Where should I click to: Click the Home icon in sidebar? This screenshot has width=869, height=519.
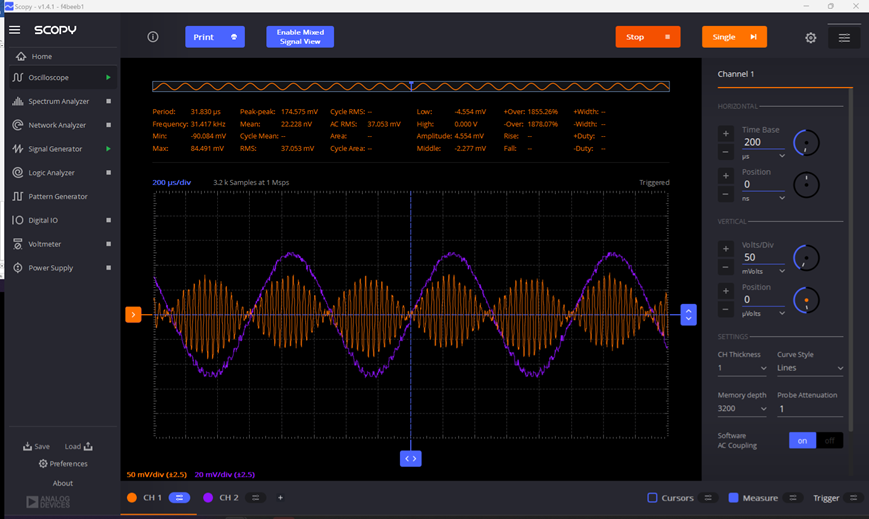coord(21,56)
